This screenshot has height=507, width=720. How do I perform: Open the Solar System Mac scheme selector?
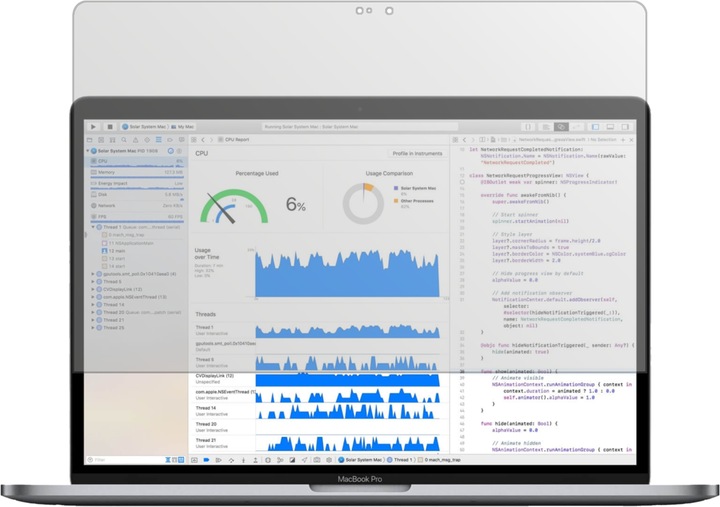pos(144,127)
